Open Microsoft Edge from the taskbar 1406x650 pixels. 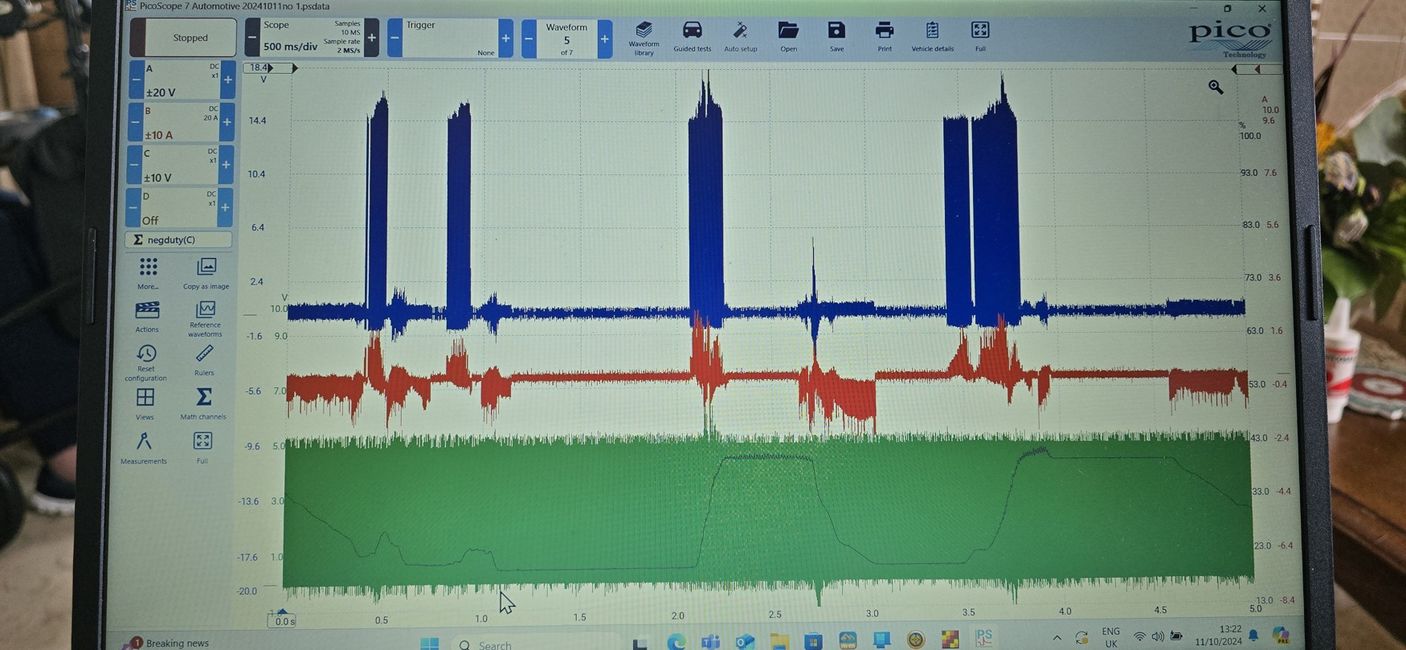pos(676,642)
